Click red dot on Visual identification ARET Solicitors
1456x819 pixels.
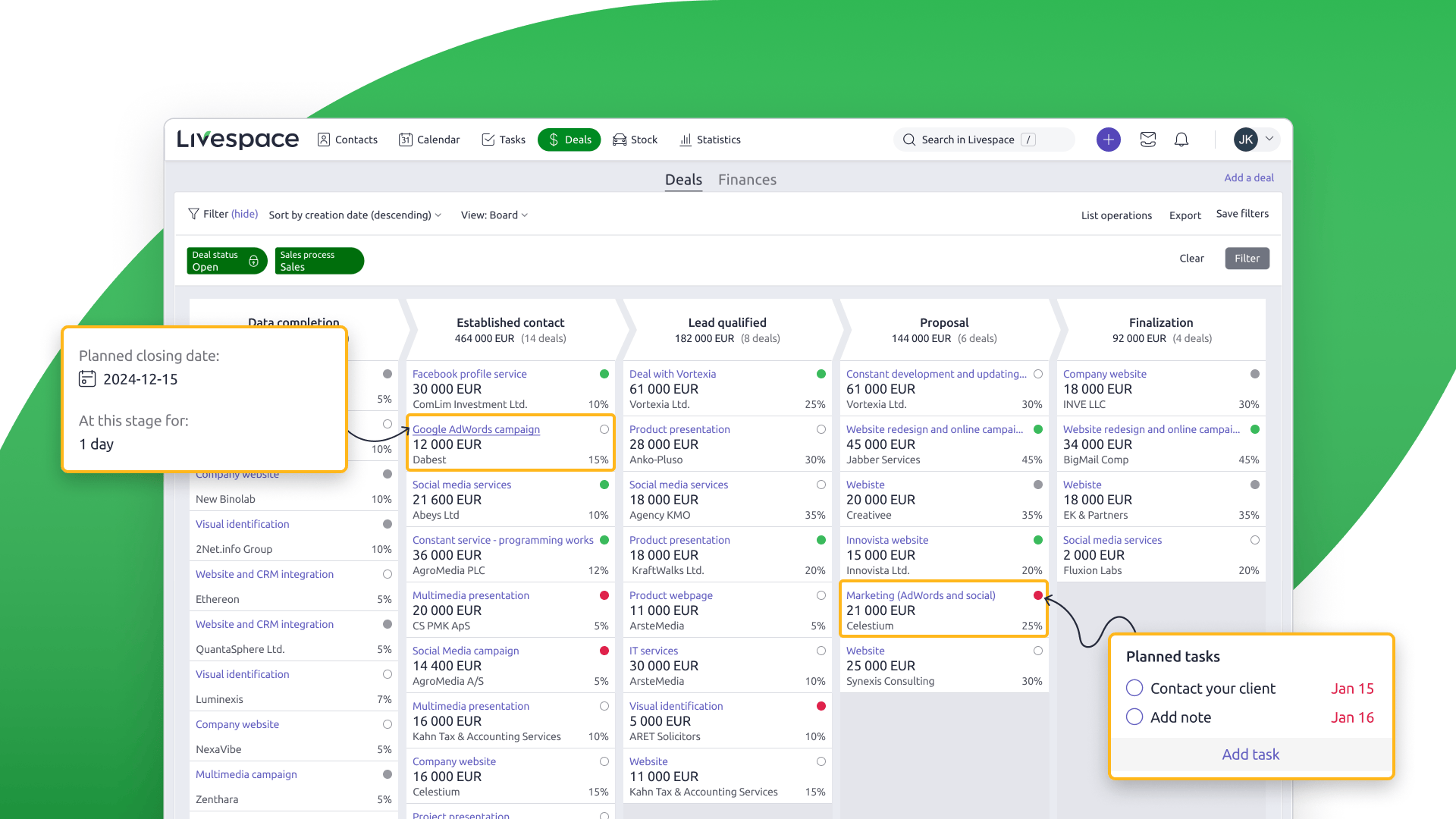pos(821,706)
